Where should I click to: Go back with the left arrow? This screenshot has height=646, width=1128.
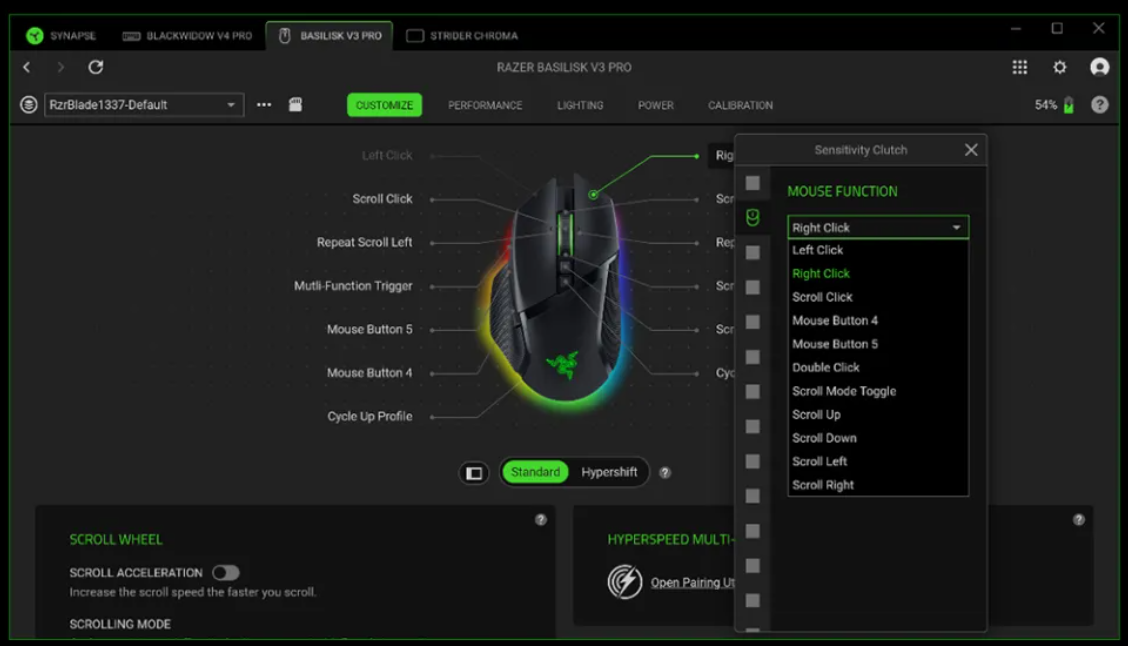[x=27, y=67]
